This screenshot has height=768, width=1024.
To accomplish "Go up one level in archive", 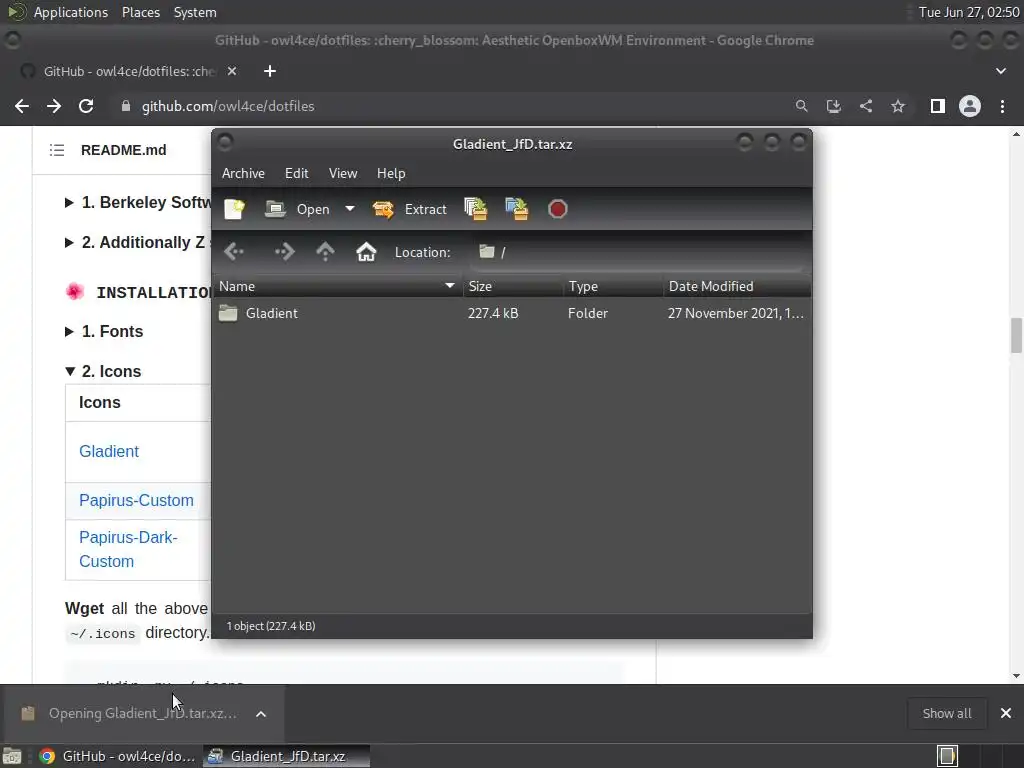I will tap(325, 252).
